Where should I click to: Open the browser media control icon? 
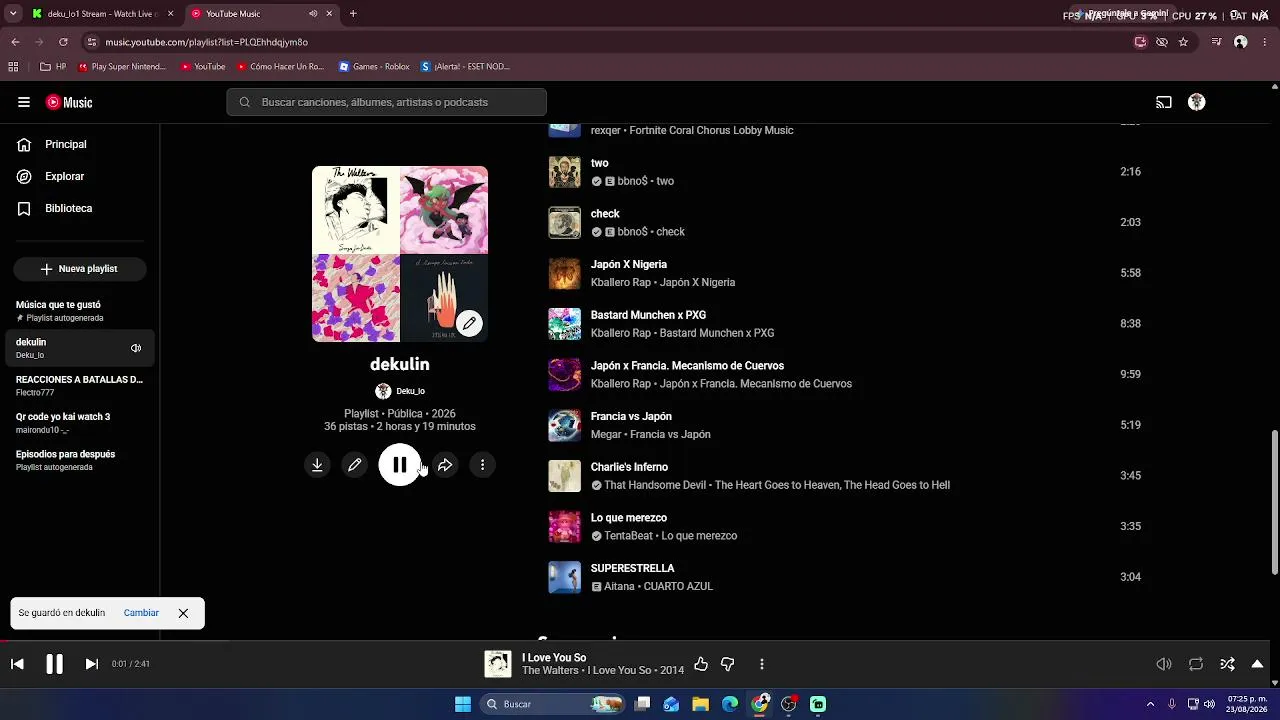coord(1216,42)
